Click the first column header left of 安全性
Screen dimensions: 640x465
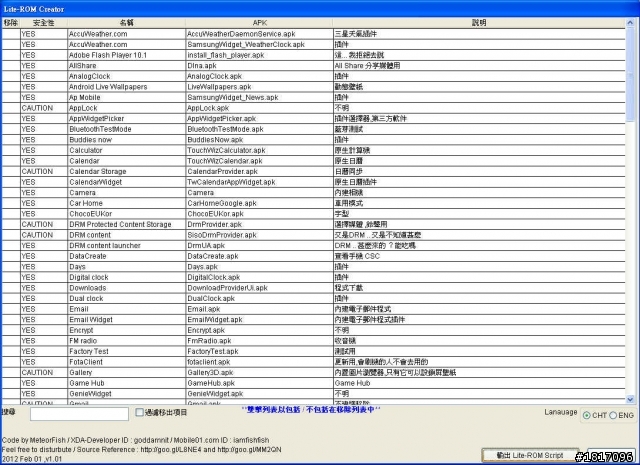[x=11, y=23]
